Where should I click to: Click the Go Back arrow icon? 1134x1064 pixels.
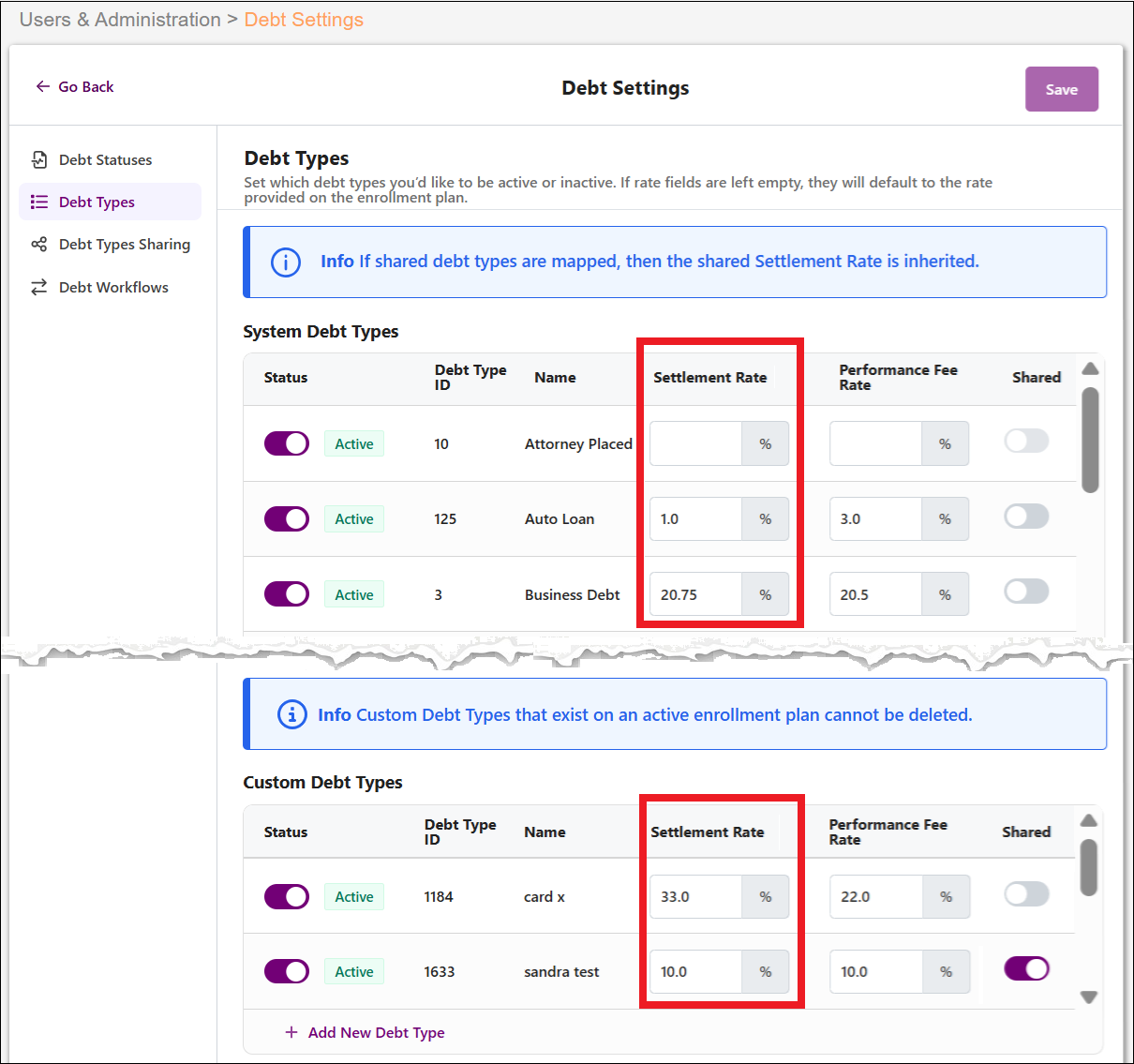click(42, 86)
